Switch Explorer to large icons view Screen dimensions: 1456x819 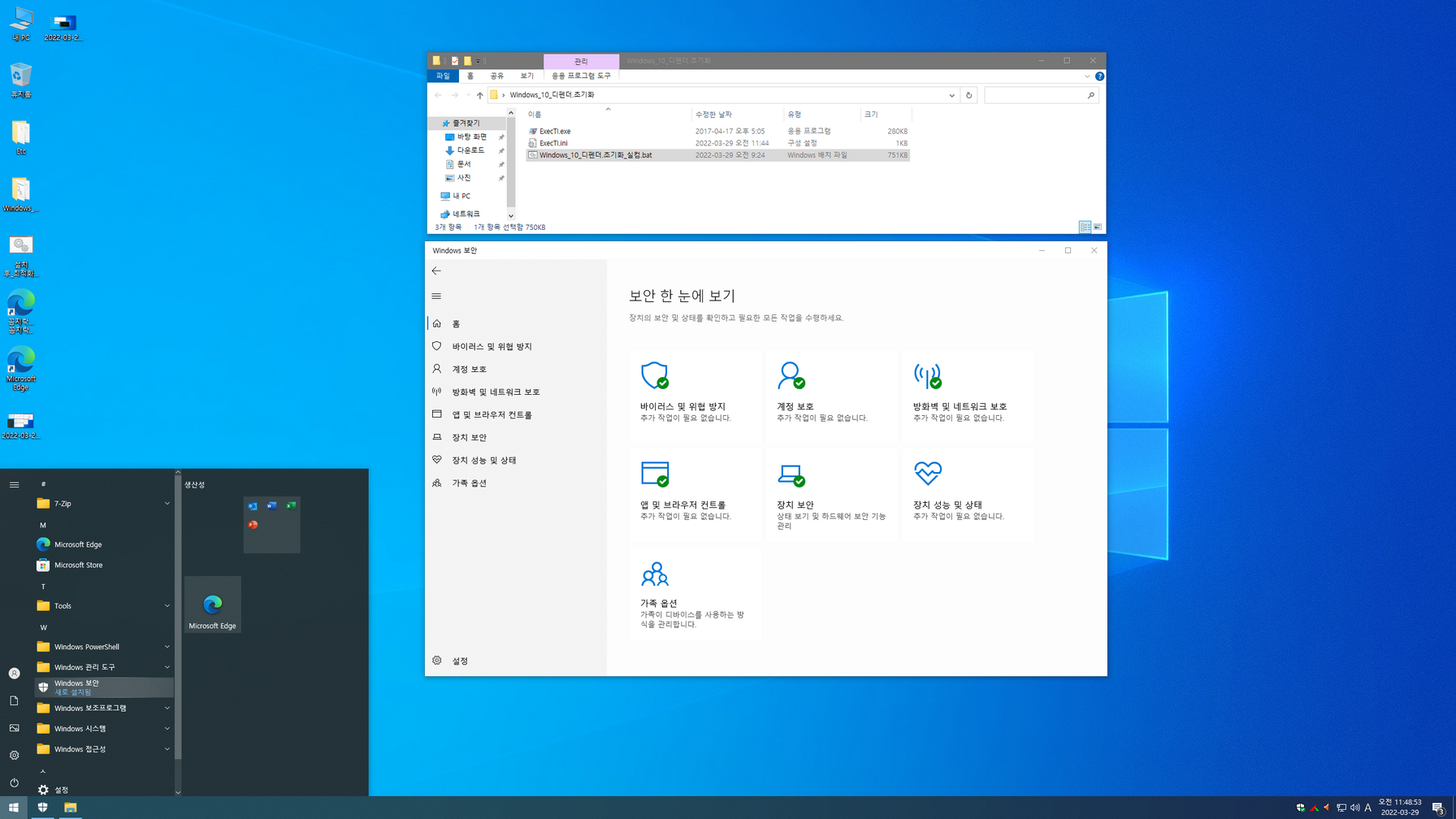click(1098, 227)
